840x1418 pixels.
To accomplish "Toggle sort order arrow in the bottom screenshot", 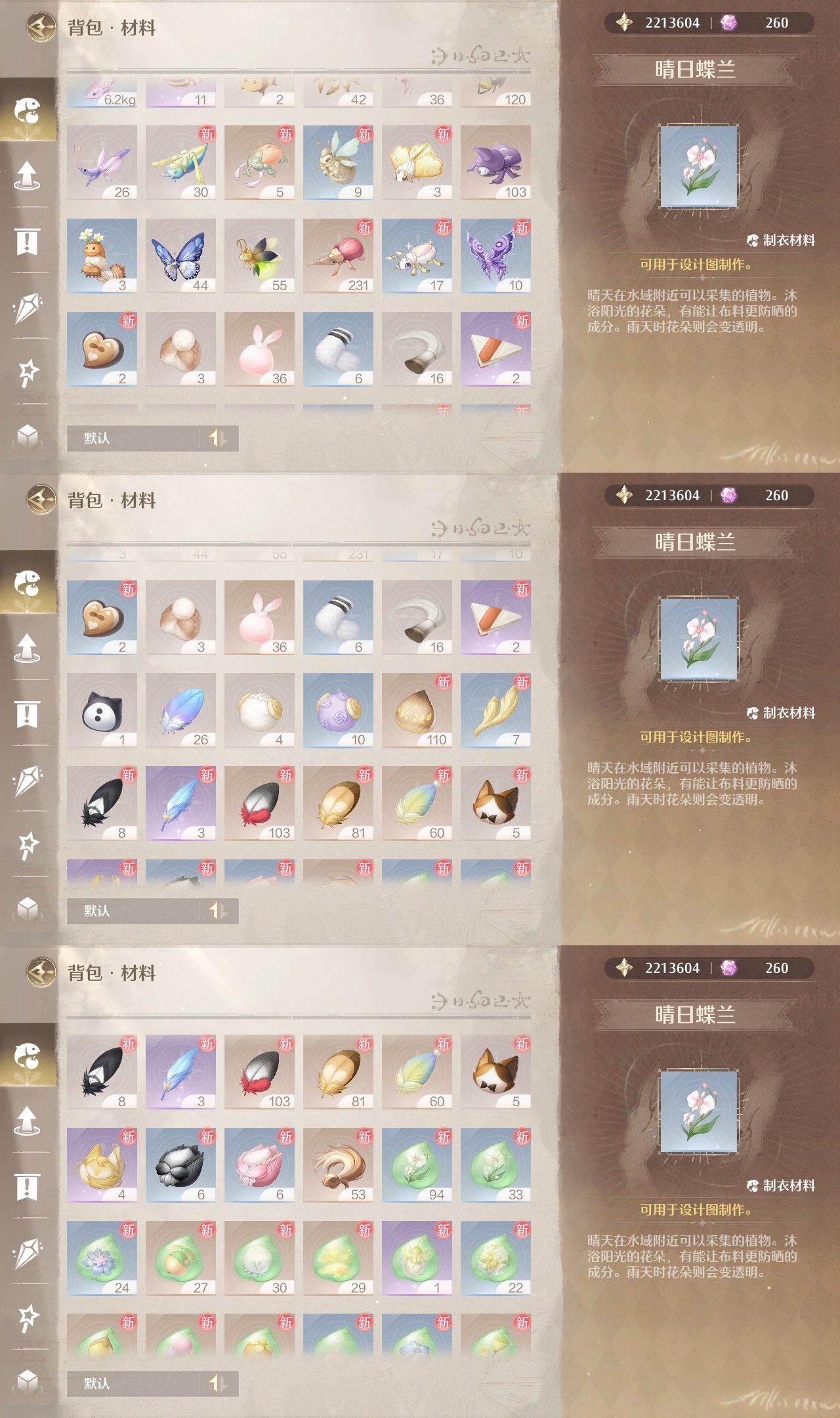I will point(217,1383).
